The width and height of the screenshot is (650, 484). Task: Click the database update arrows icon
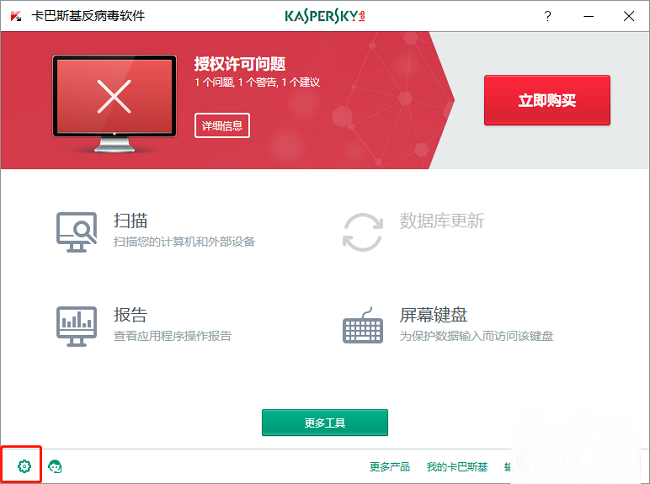pyautogui.click(x=362, y=231)
